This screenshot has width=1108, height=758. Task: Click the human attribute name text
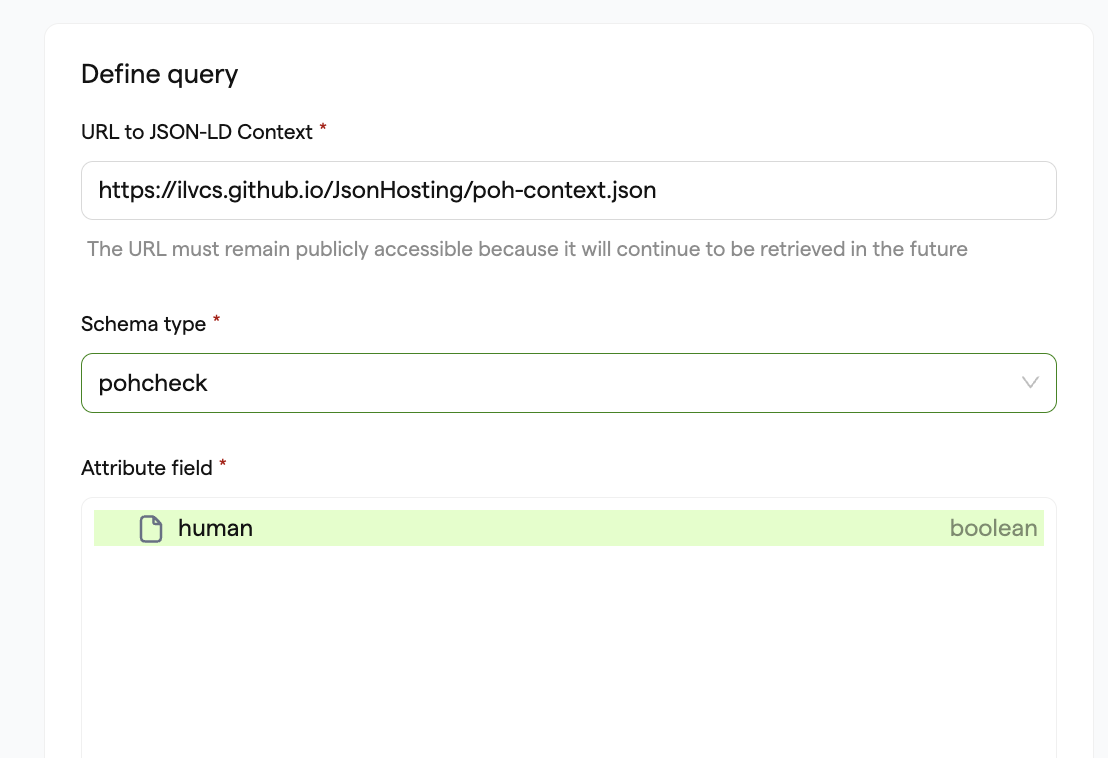tap(216, 528)
